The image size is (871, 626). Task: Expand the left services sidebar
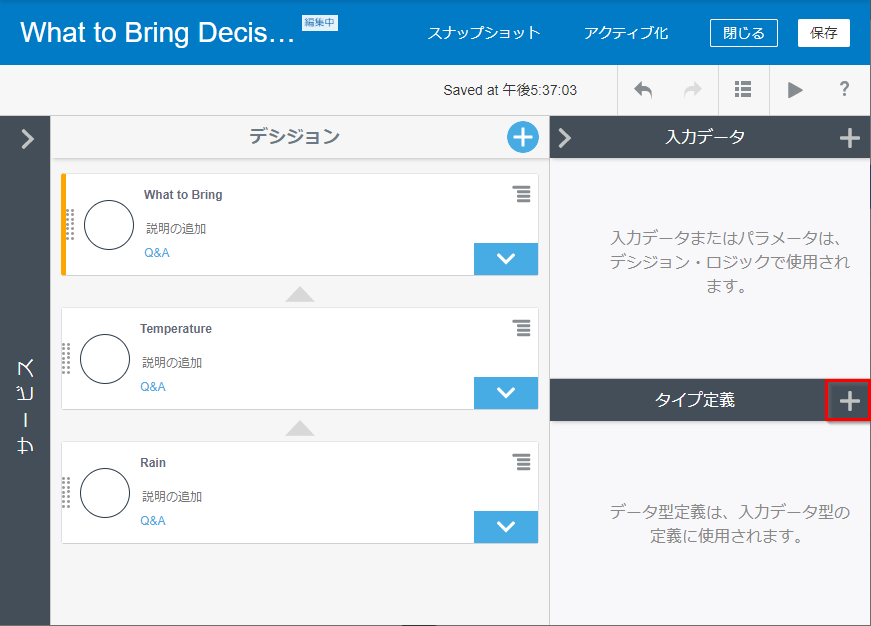pos(27,139)
